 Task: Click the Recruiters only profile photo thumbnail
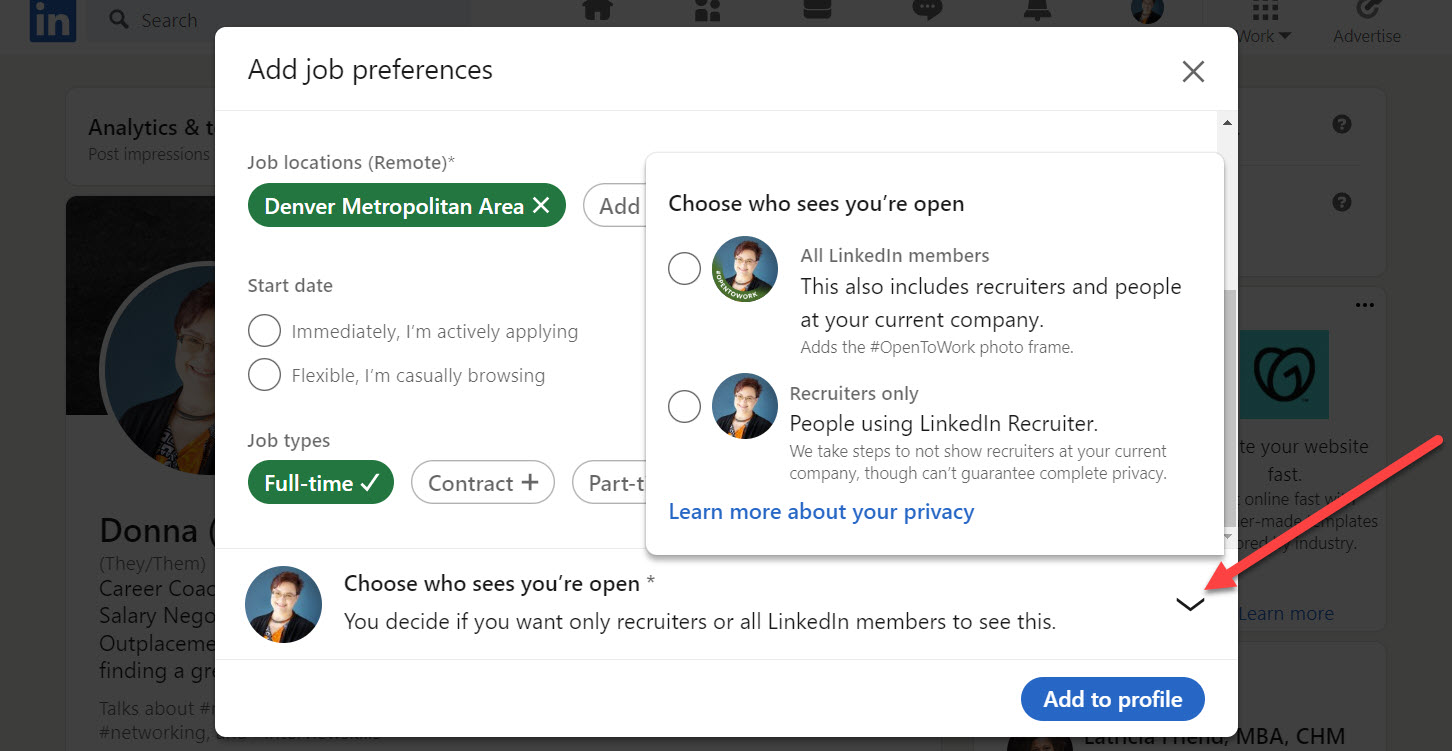[745, 407]
